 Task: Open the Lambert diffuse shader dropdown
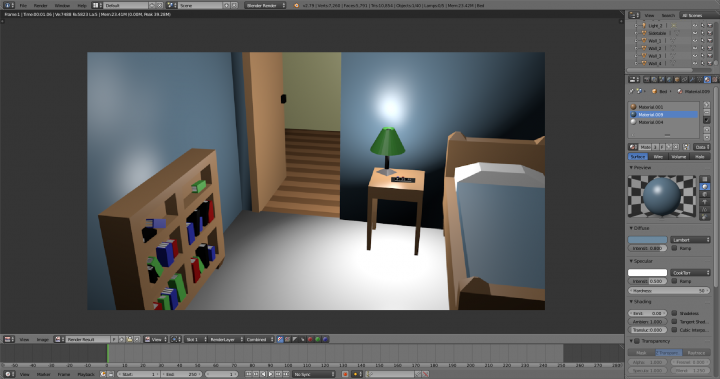pos(690,240)
